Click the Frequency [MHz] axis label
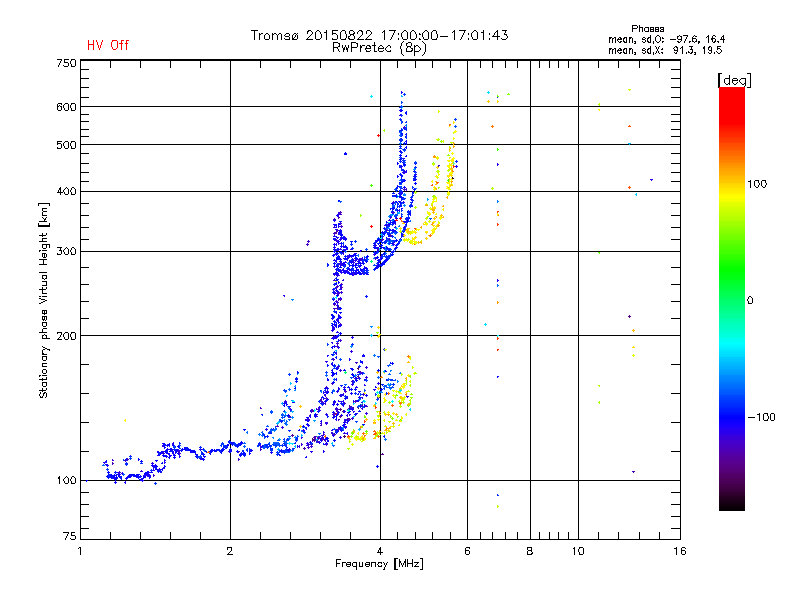800x600 pixels. point(379,564)
